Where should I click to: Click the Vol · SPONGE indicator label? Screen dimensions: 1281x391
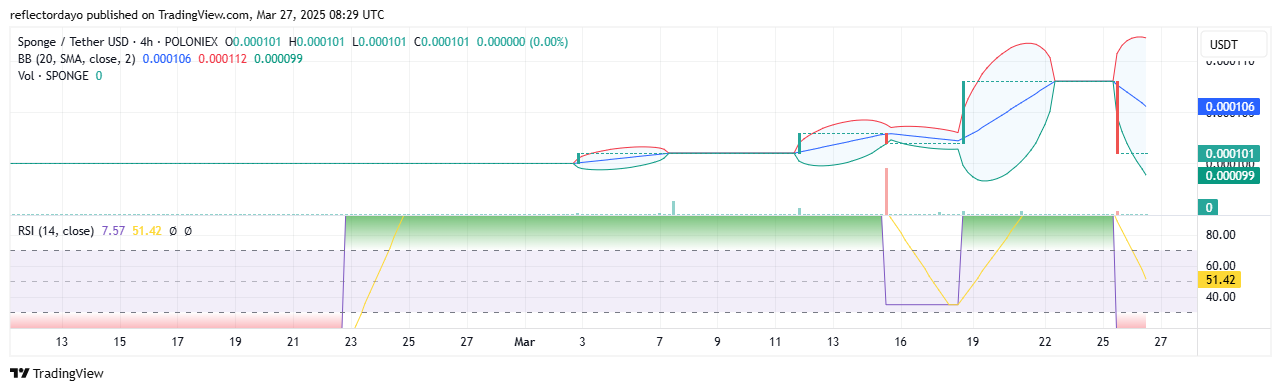pos(54,75)
